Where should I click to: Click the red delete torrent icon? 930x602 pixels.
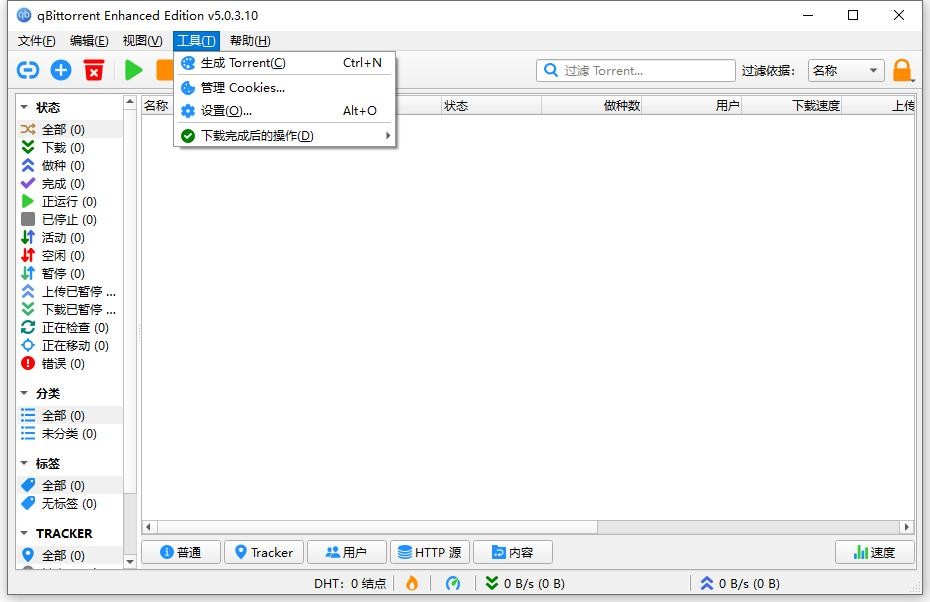click(x=94, y=70)
